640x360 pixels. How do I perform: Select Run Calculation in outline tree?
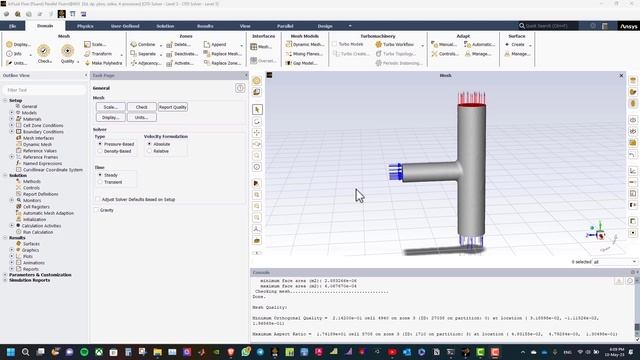tap(38, 232)
